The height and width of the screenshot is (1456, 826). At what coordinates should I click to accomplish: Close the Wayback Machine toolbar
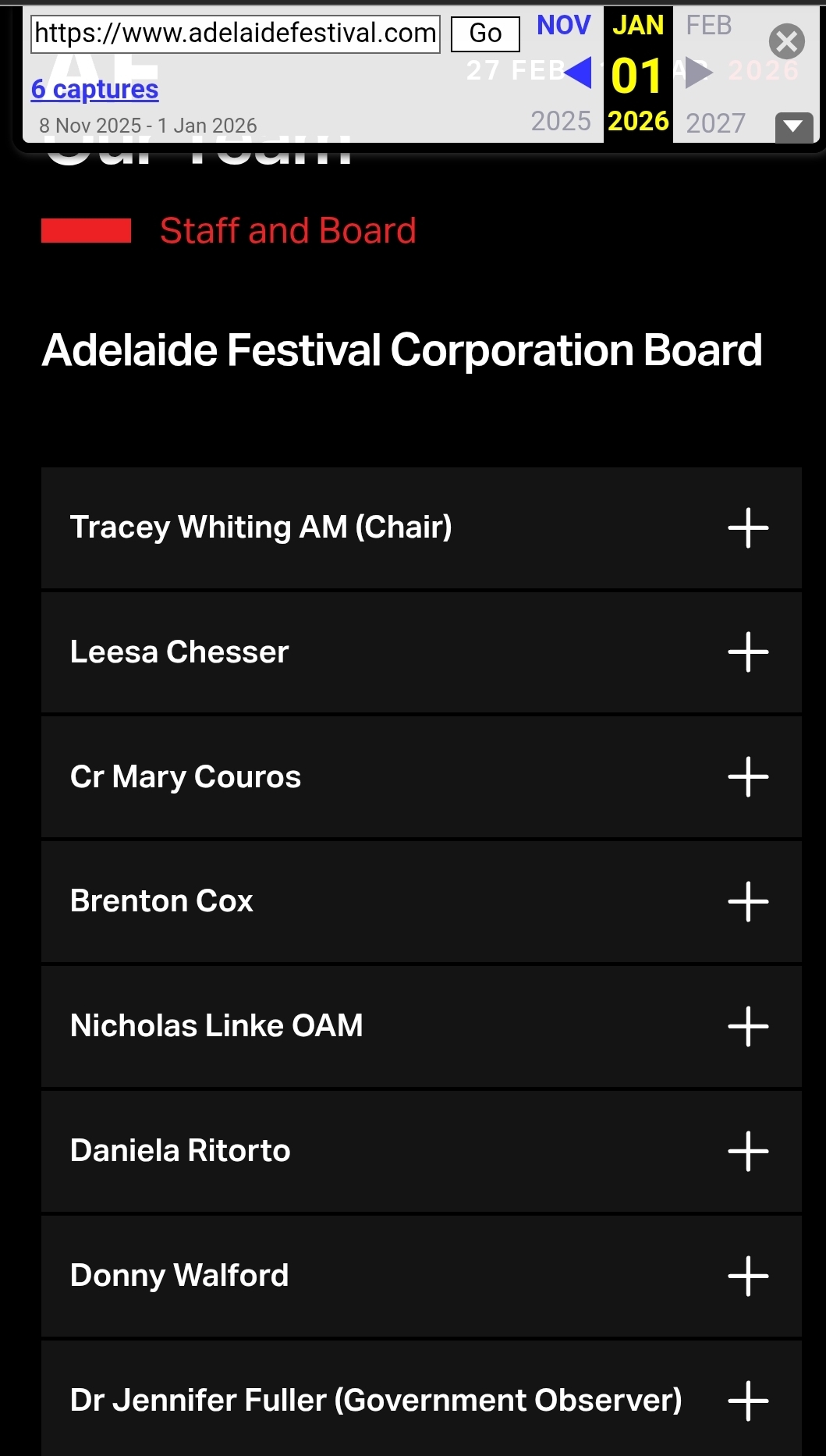(786, 41)
